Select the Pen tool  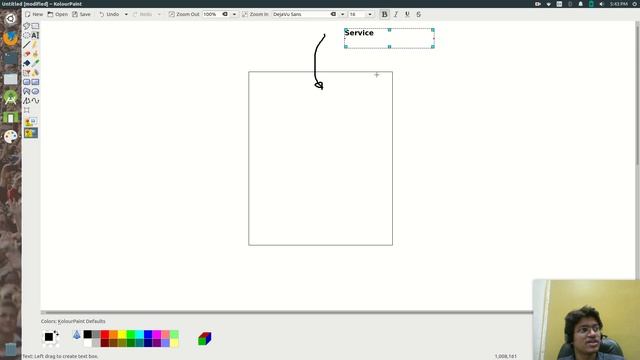coord(36,45)
